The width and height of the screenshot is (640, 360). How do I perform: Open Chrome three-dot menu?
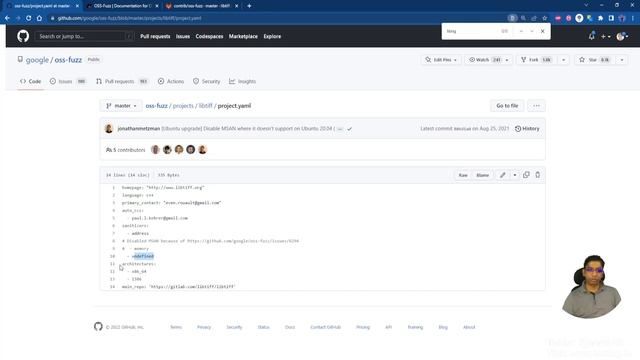pyautogui.click(x=633, y=18)
